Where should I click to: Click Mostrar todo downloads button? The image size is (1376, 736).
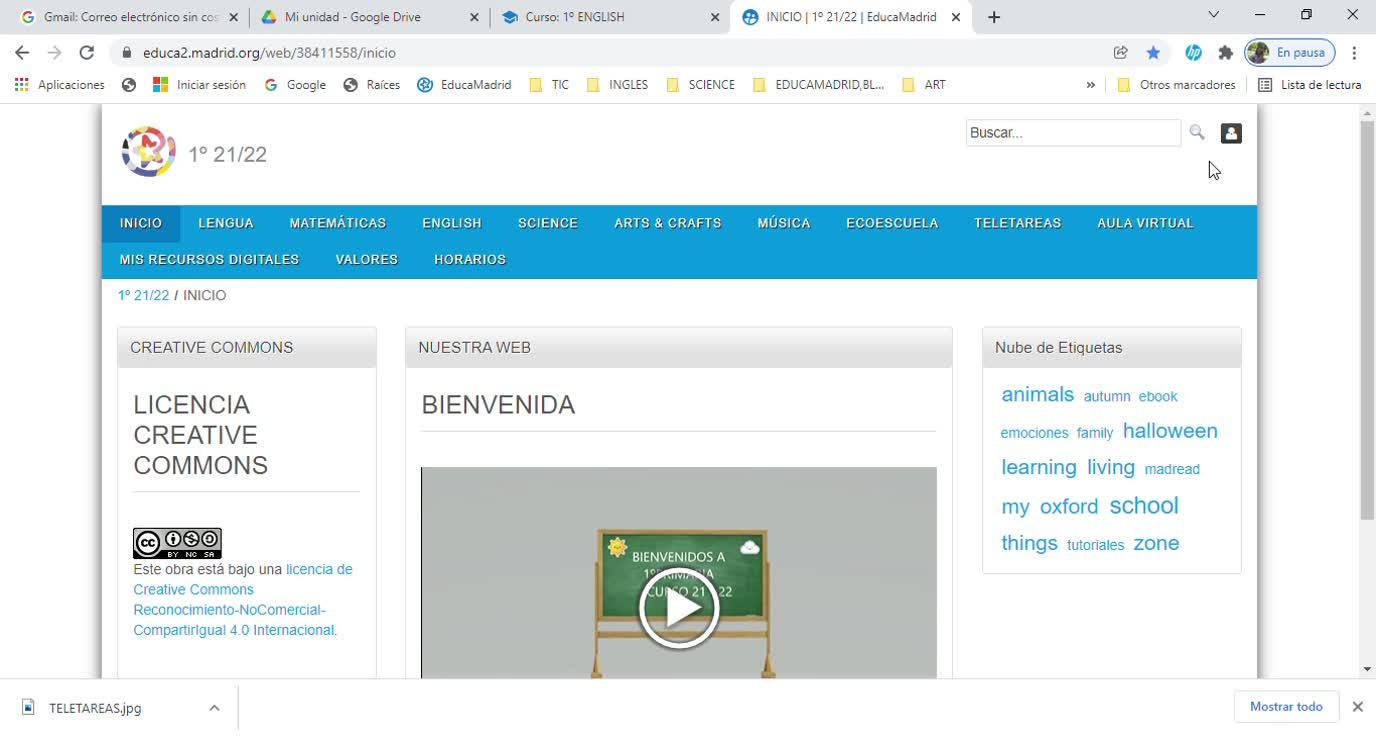click(x=1286, y=707)
